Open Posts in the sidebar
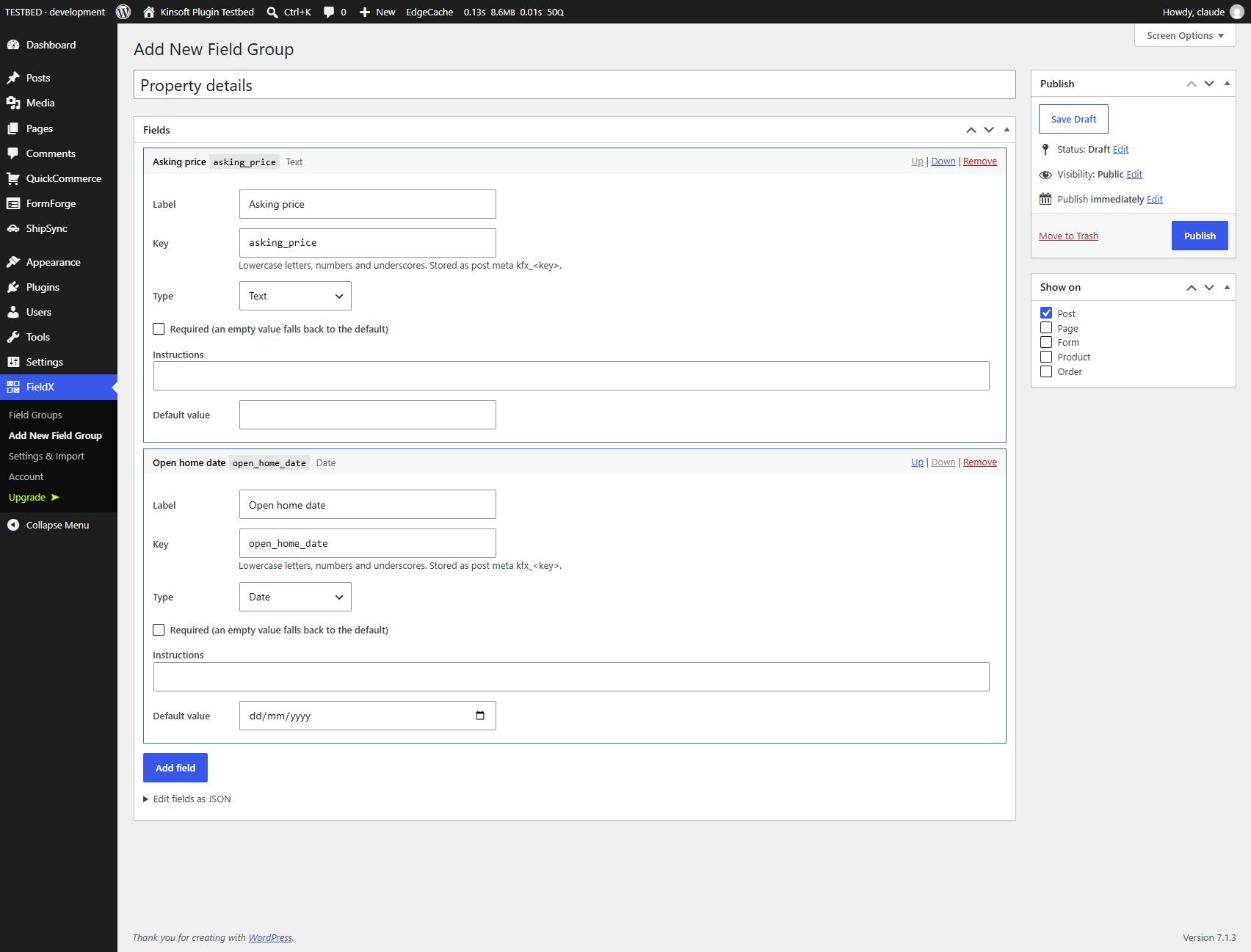The image size is (1251, 952). click(58, 78)
